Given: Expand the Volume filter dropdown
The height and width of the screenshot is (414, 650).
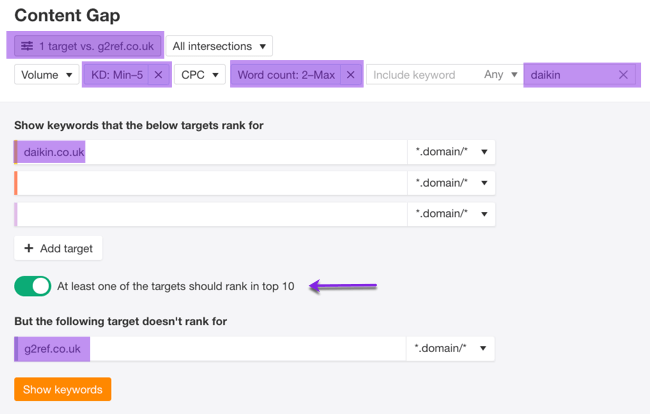Looking at the screenshot, I should (46, 75).
